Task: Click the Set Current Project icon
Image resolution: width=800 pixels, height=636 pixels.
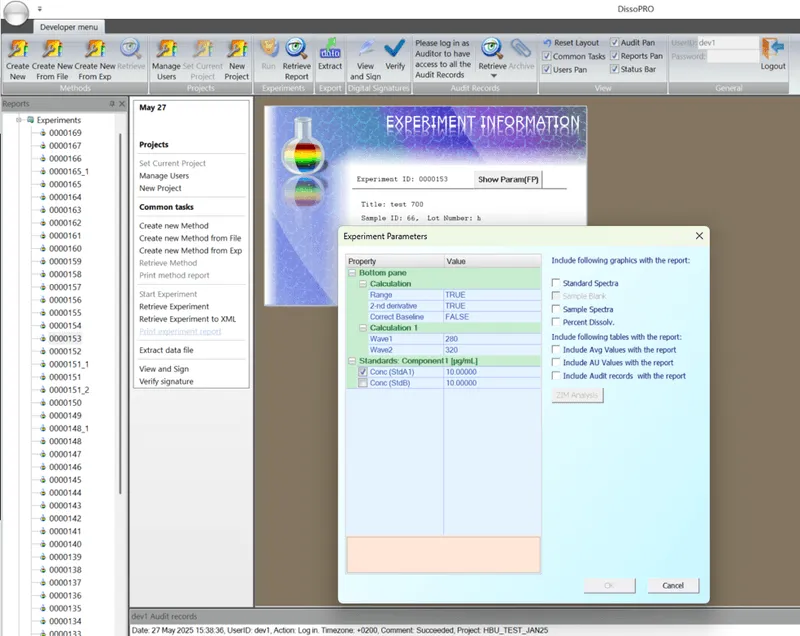Action: click(x=203, y=49)
